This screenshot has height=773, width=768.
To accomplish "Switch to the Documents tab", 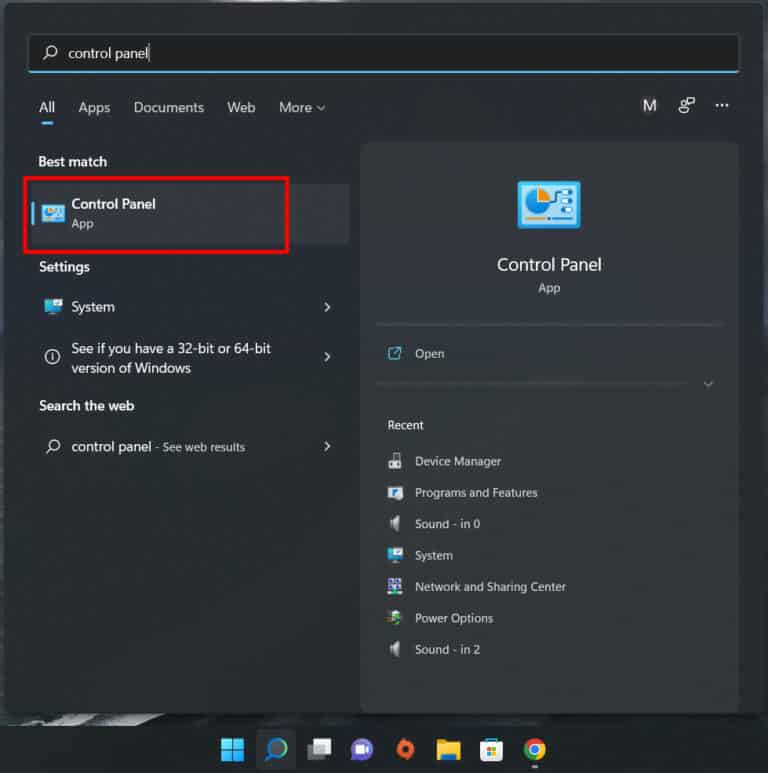I will click(169, 107).
